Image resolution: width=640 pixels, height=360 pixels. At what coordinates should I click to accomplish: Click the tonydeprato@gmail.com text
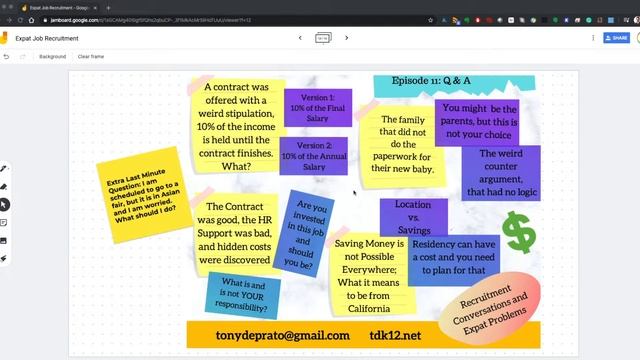[282, 336]
